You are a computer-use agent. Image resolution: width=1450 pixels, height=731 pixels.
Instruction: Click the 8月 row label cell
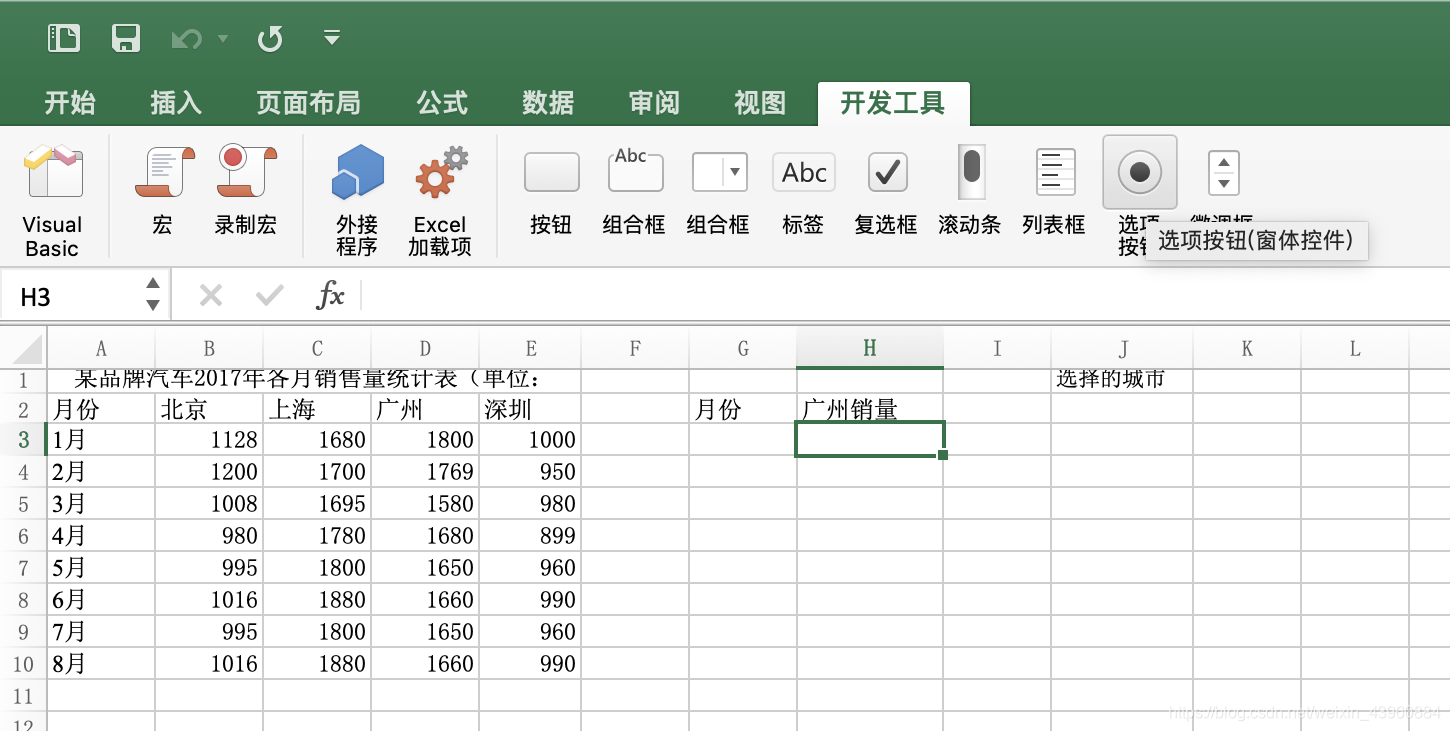(101, 664)
